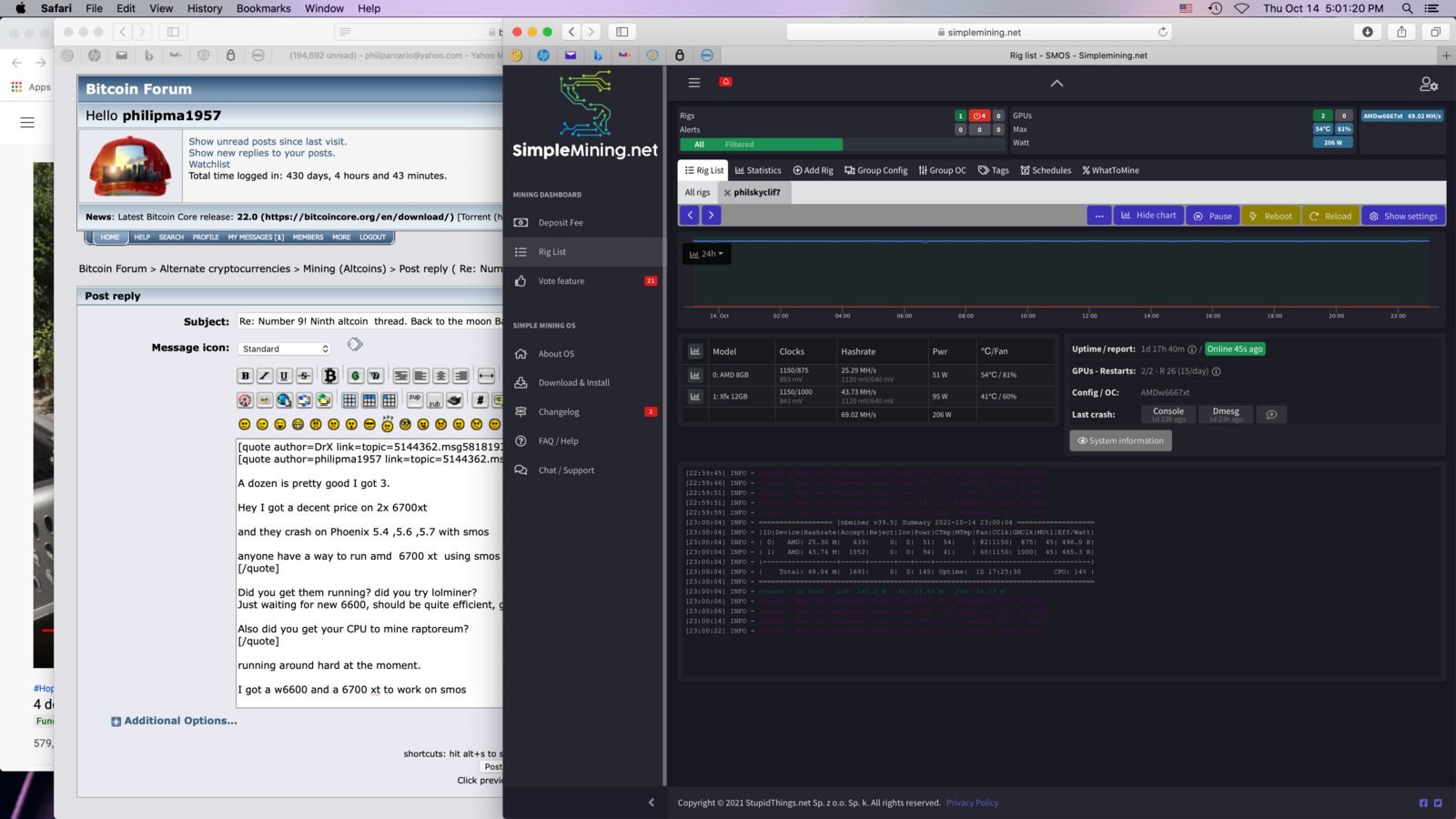Click superscript button in forum editor
The image size is (1456, 819).
point(415,399)
